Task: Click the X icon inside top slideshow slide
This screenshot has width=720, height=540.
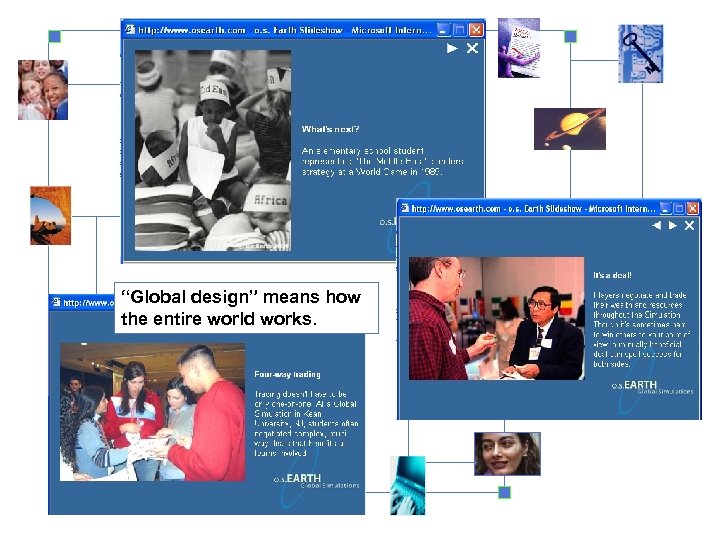Action: pyautogui.click(x=472, y=48)
